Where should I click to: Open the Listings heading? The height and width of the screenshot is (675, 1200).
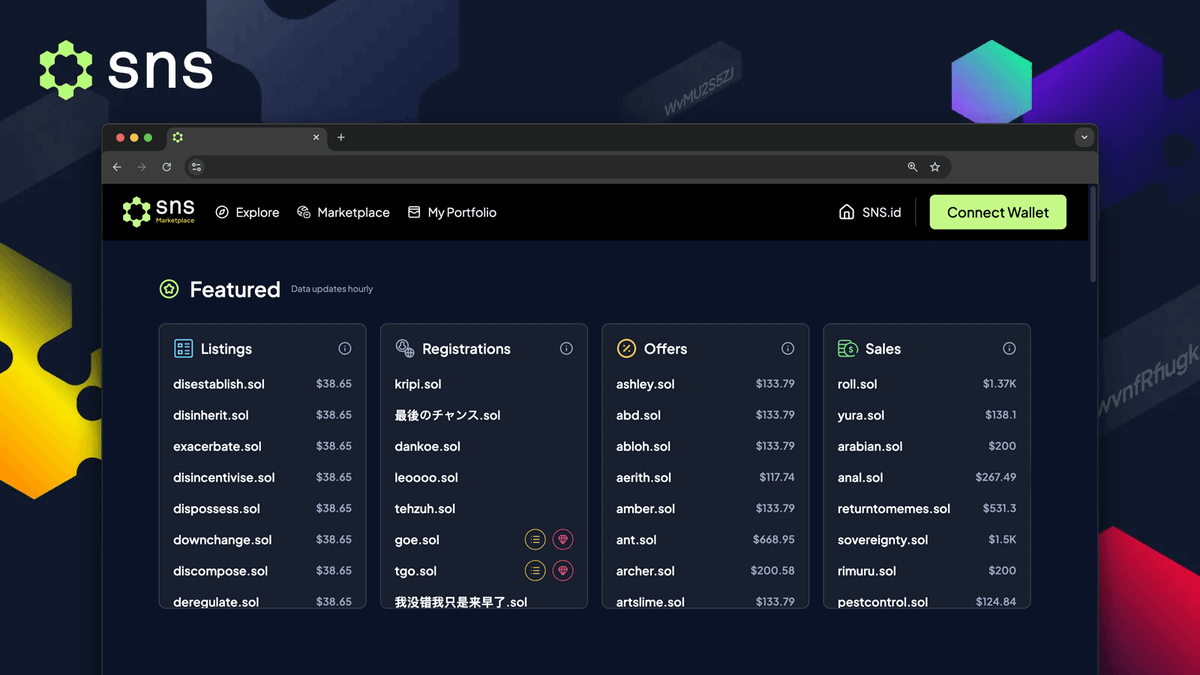coord(226,349)
